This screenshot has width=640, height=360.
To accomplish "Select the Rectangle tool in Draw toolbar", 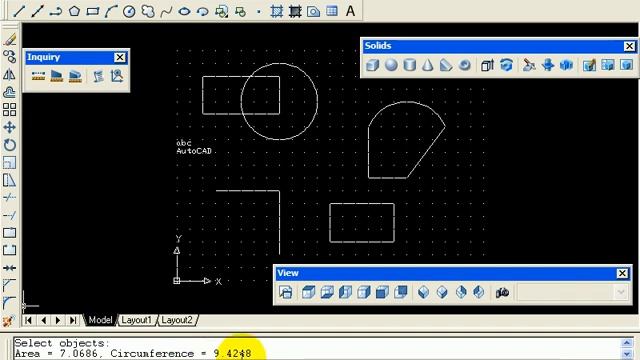I will pos(93,11).
